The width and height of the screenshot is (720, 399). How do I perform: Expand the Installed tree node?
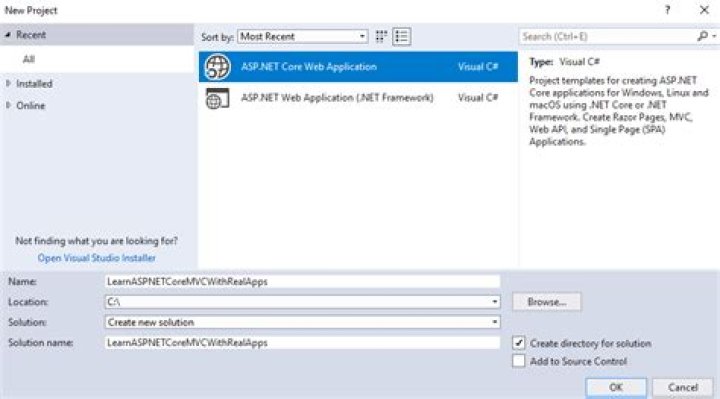pos(8,84)
